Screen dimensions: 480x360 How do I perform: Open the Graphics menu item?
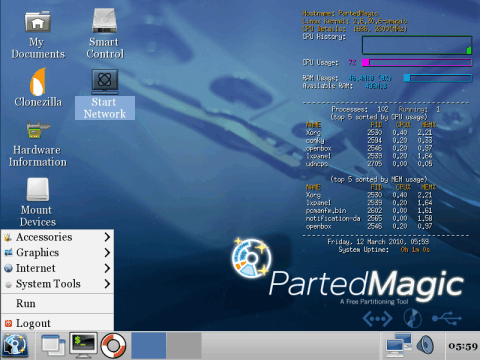[x=57, y=253]
